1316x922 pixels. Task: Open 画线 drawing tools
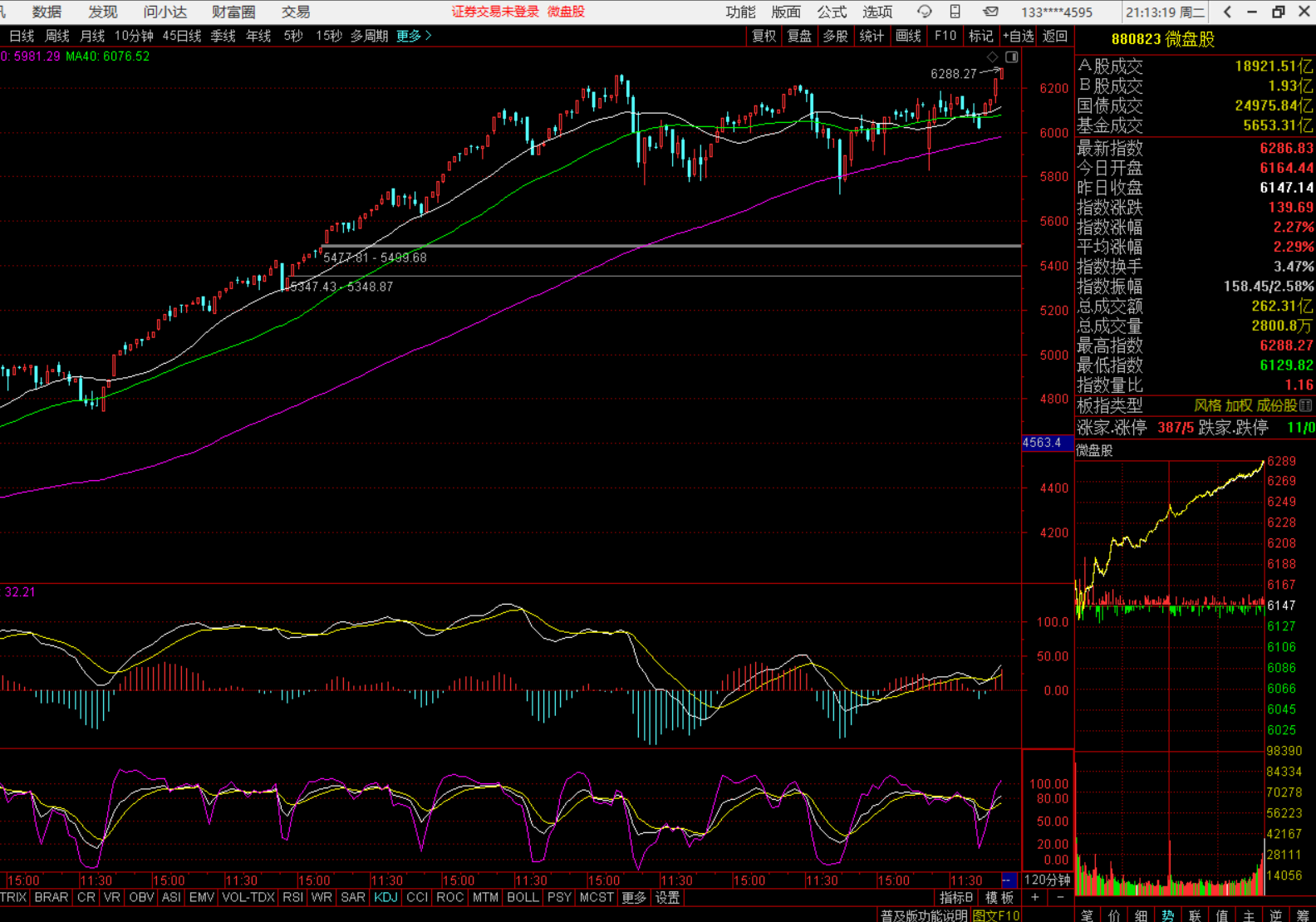(x=908, y=36)
